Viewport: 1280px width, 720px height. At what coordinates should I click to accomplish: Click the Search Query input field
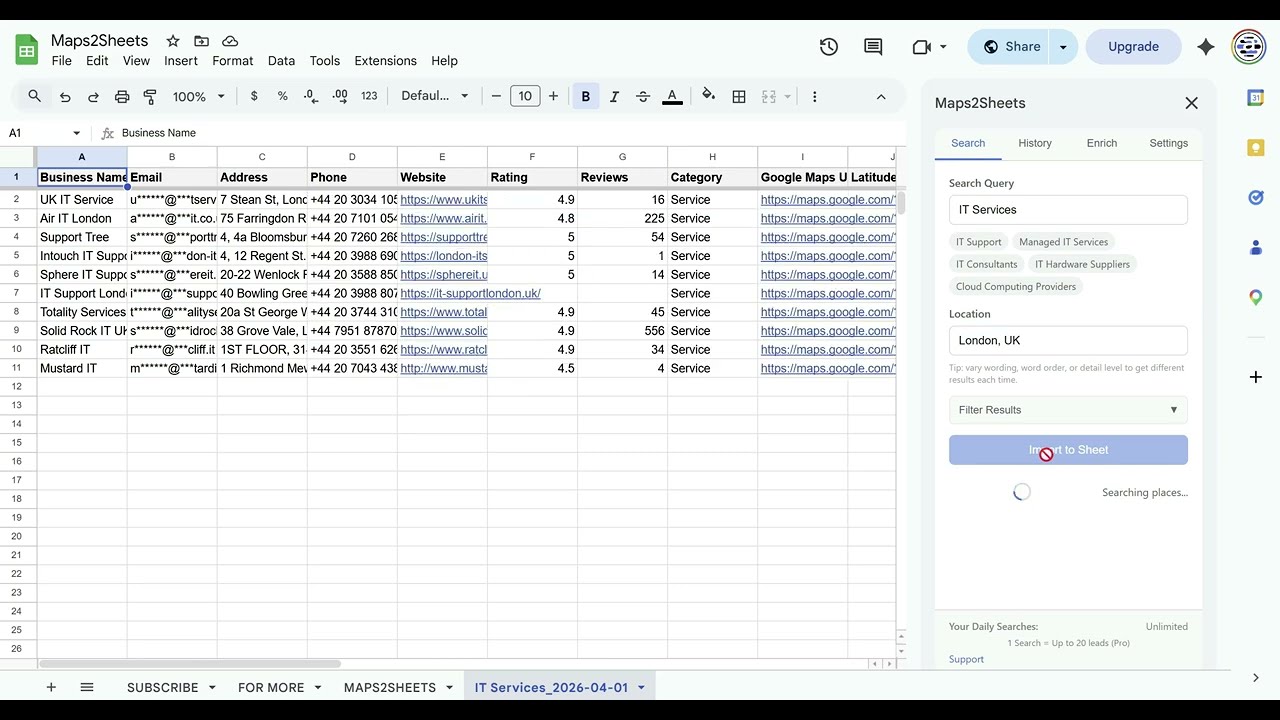point(1068,210)
